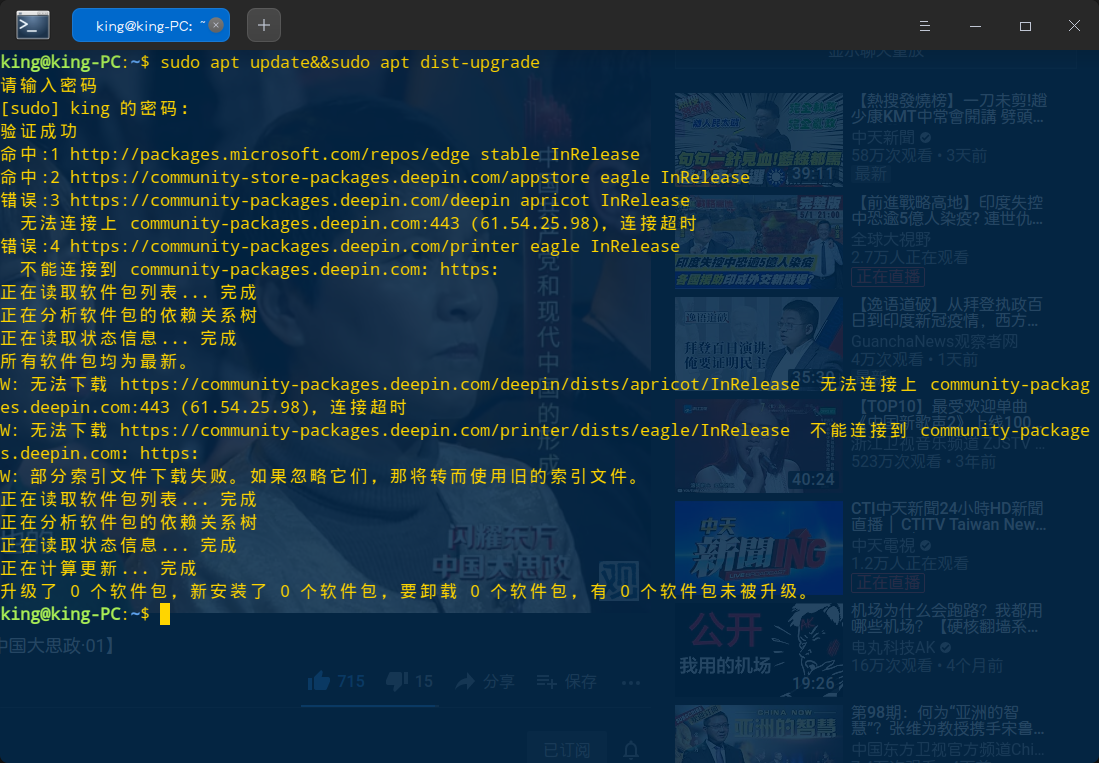Click the like thumbs-up icon showing 715
The image size is (1099, 763).
point(319,681)
